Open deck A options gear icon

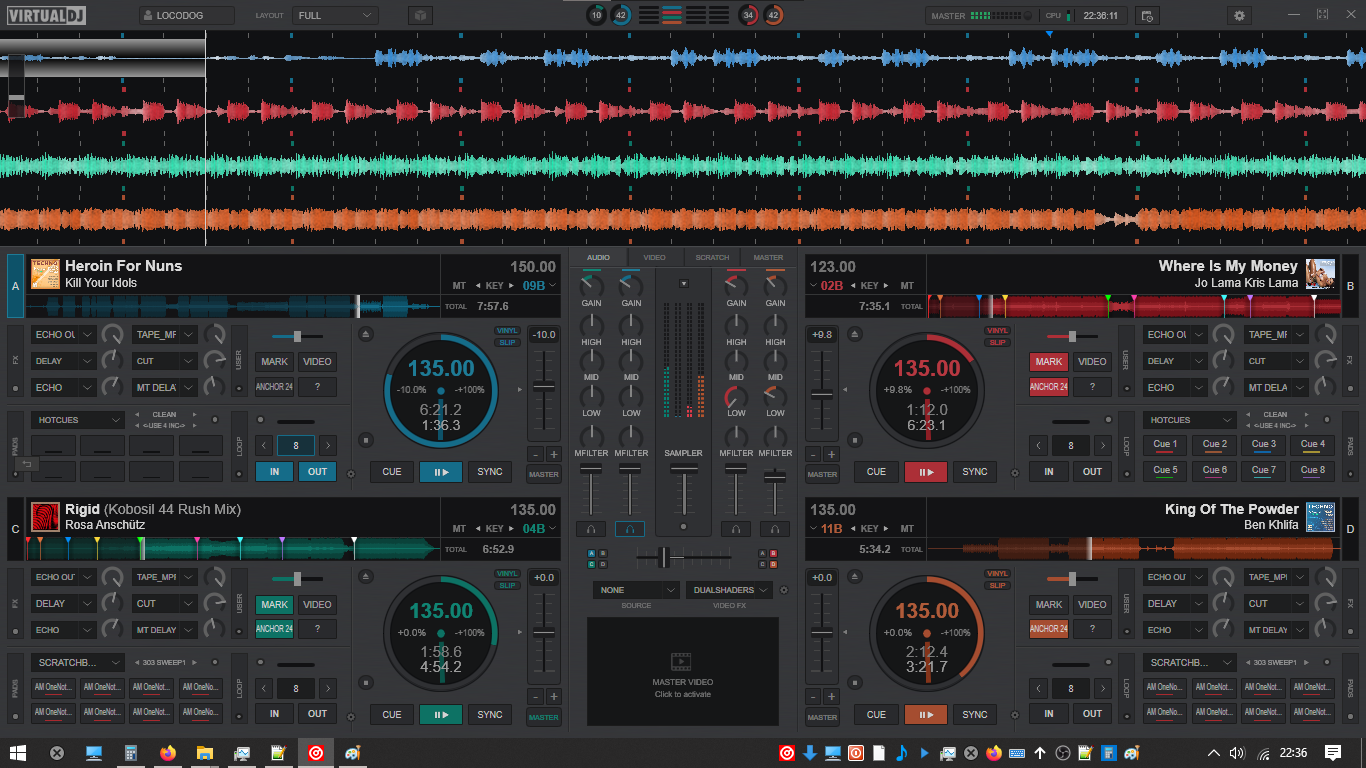pyautogui.click(x=350, y=474)
